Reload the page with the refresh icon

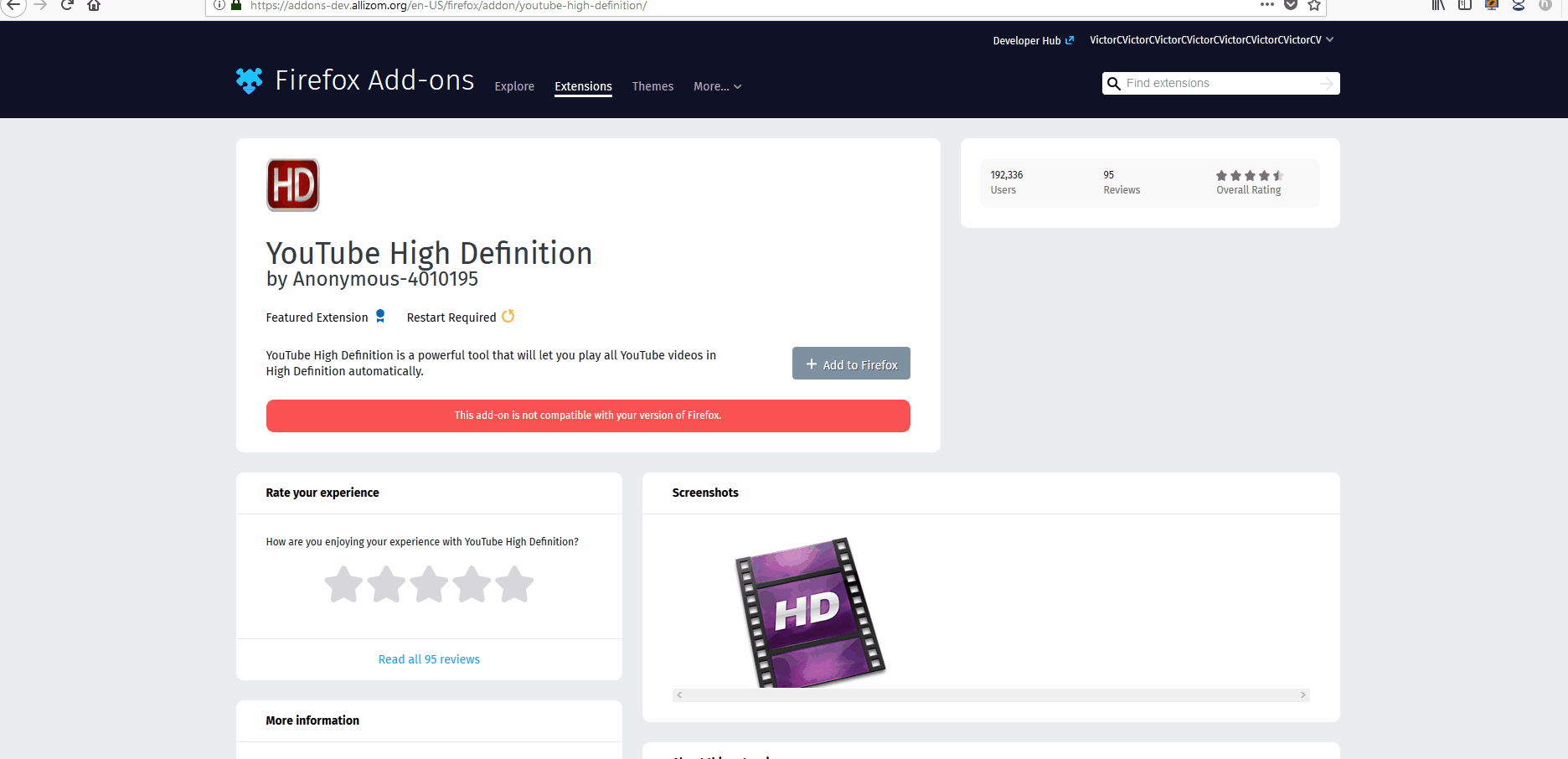pos(67,4)
